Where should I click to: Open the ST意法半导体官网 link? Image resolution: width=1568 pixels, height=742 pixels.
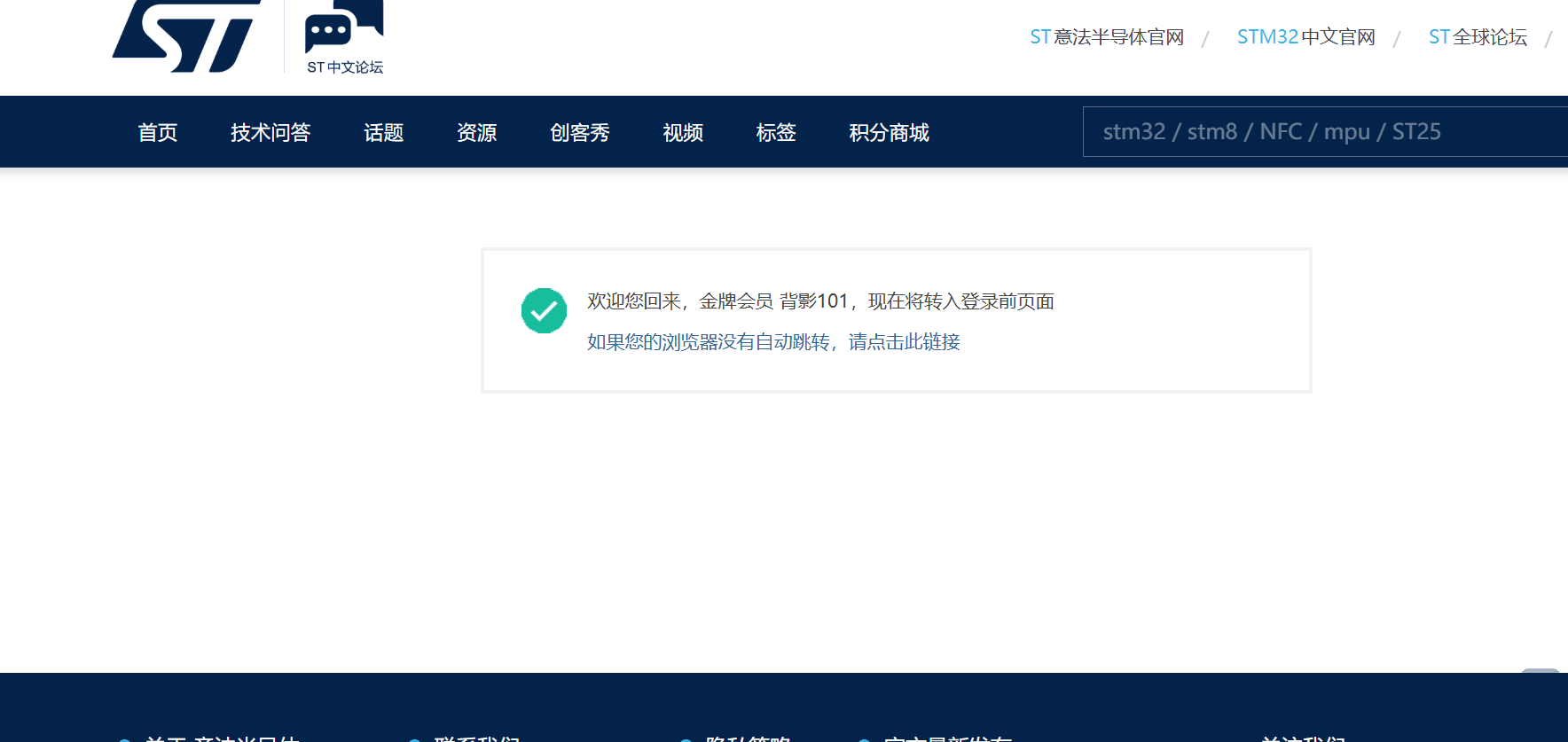(1106, 37)
